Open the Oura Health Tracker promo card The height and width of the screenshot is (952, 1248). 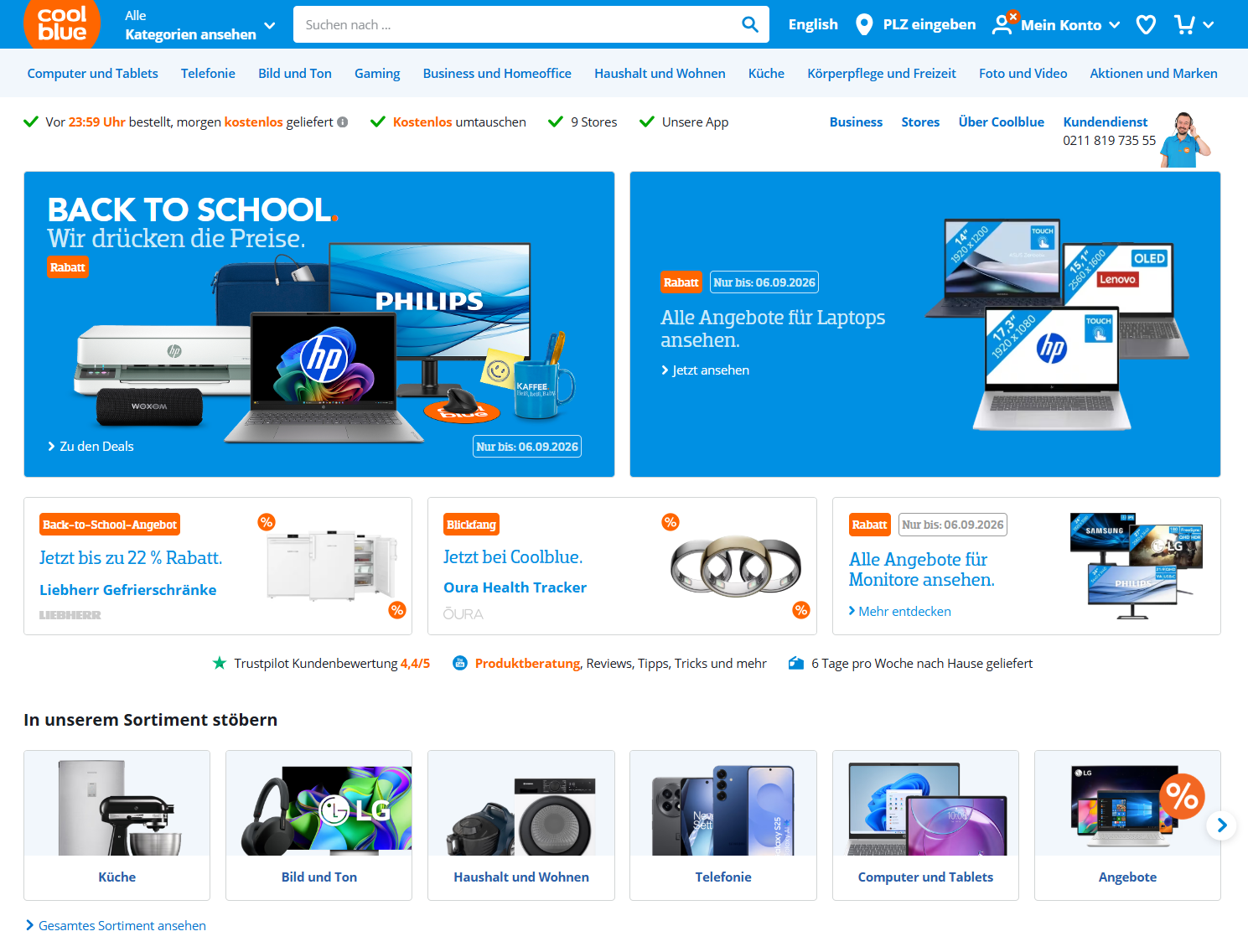click(x=622, y=567)
